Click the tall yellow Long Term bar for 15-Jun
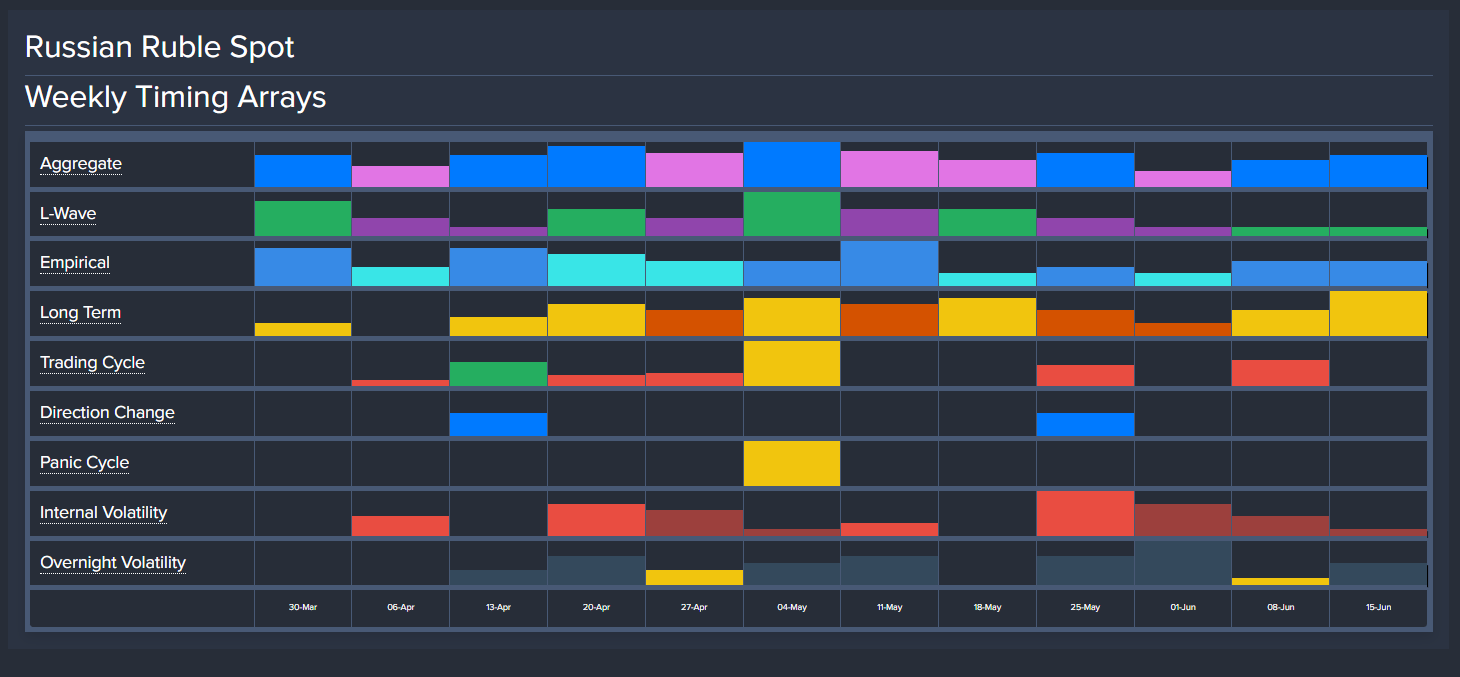 pos(1378,314)
